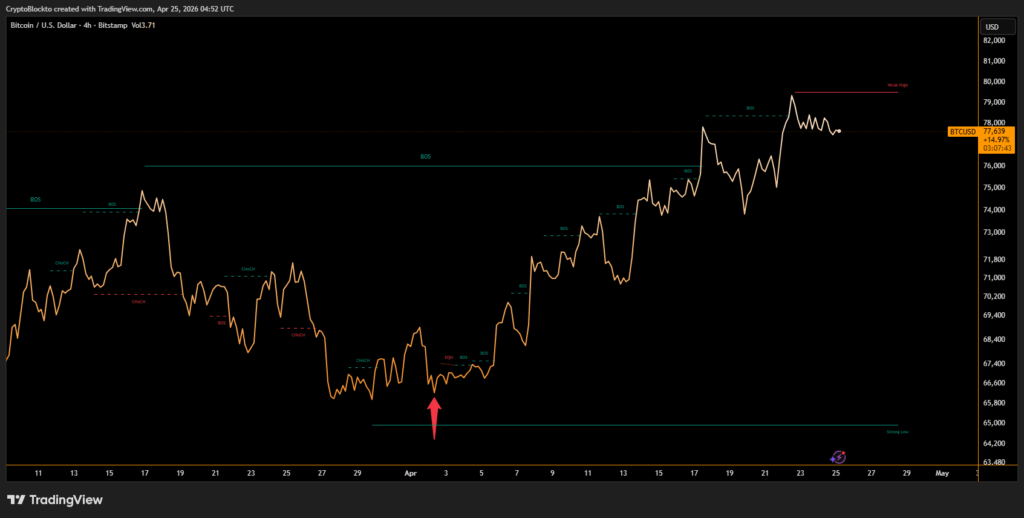Click the 03:07:43 countdown timer
This screenshot has height=518, width=1024.
[997, 148]
